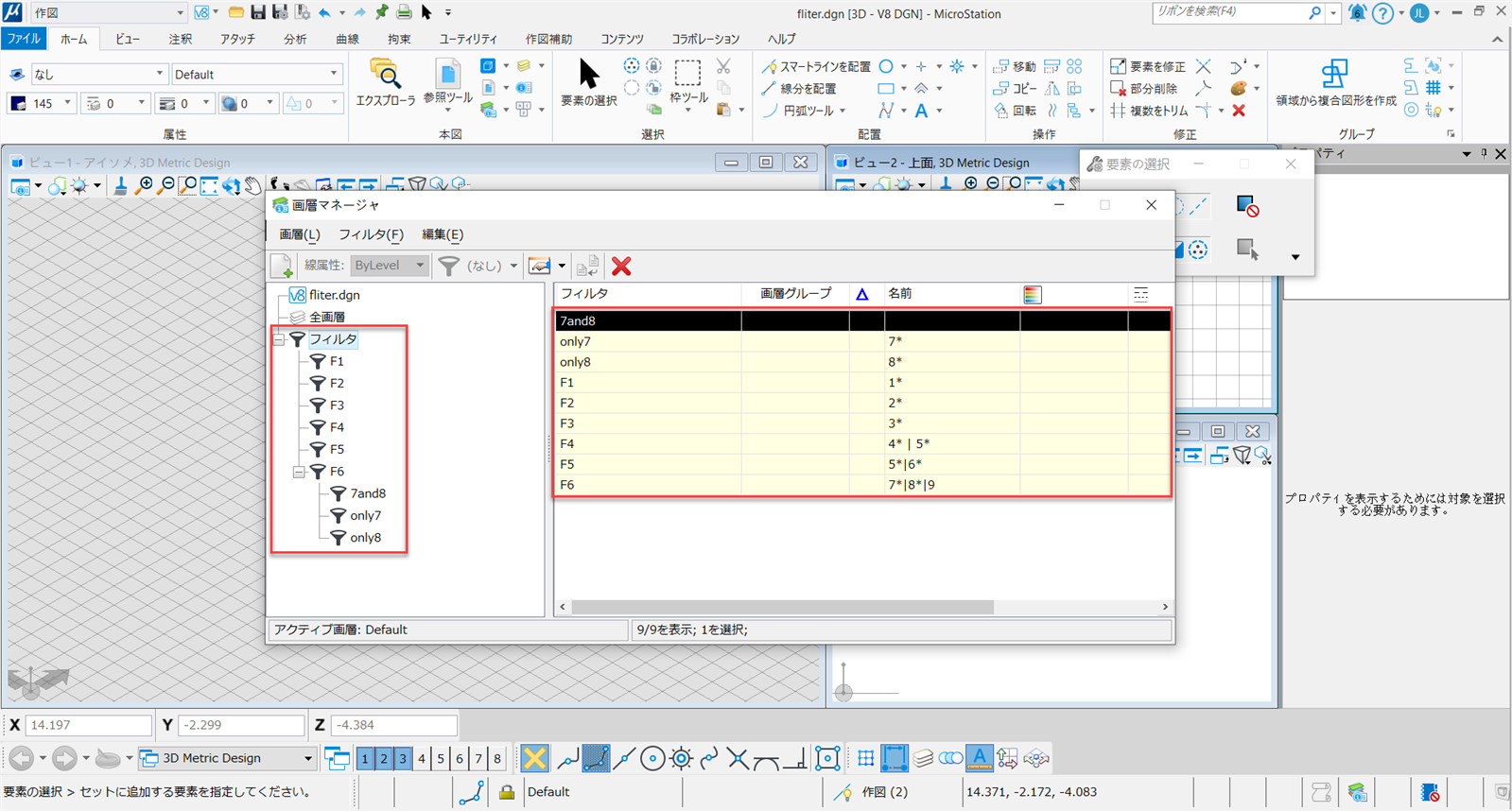Click the Rotate (回転) tool
Image resolution: width=1512 pixels, height=811 pixels.
tap(1015, 111)
